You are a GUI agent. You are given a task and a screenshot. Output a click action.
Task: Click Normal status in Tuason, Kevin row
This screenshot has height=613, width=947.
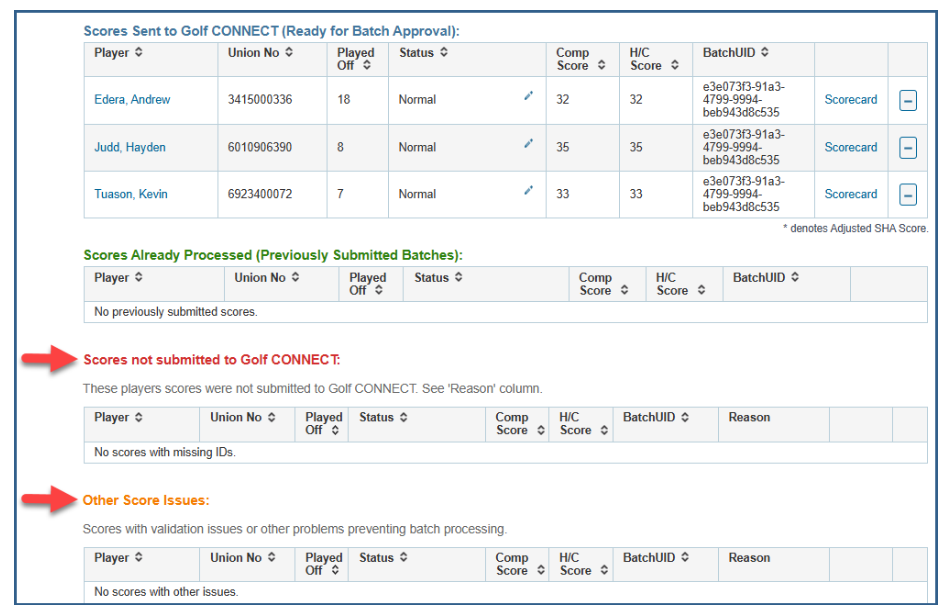(417, 194)
